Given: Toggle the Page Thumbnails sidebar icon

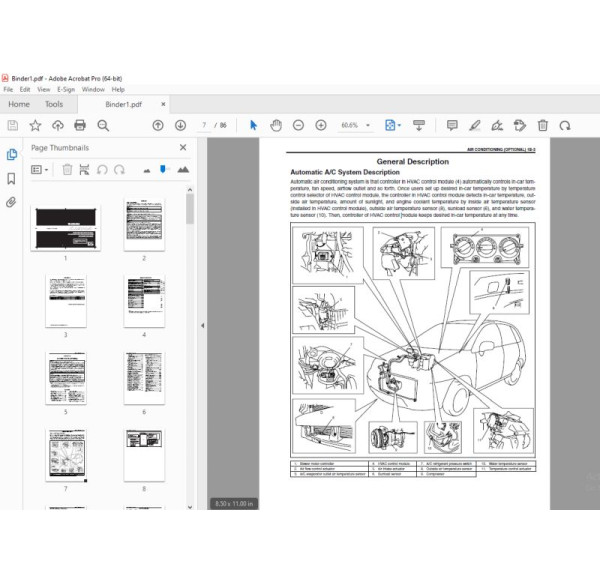Looking at the screenshot, I should point(12,154).
